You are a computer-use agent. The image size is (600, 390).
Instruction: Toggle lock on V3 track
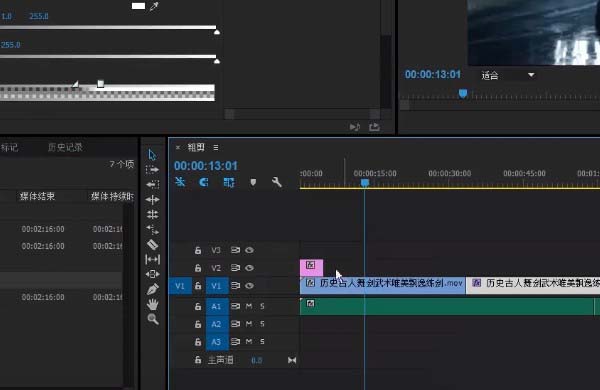[x=198, y=250]
